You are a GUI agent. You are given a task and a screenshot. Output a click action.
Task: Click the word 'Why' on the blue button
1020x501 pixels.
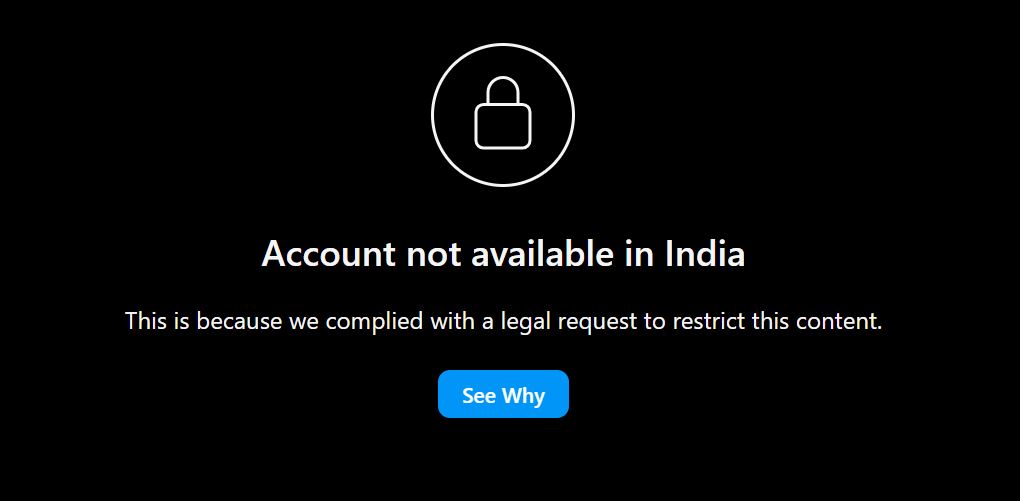pyautogui.click(x=523, y=396)
